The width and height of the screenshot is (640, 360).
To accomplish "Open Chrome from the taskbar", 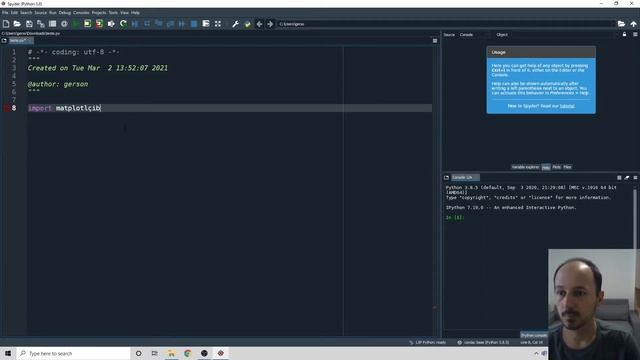I will 188,353.
